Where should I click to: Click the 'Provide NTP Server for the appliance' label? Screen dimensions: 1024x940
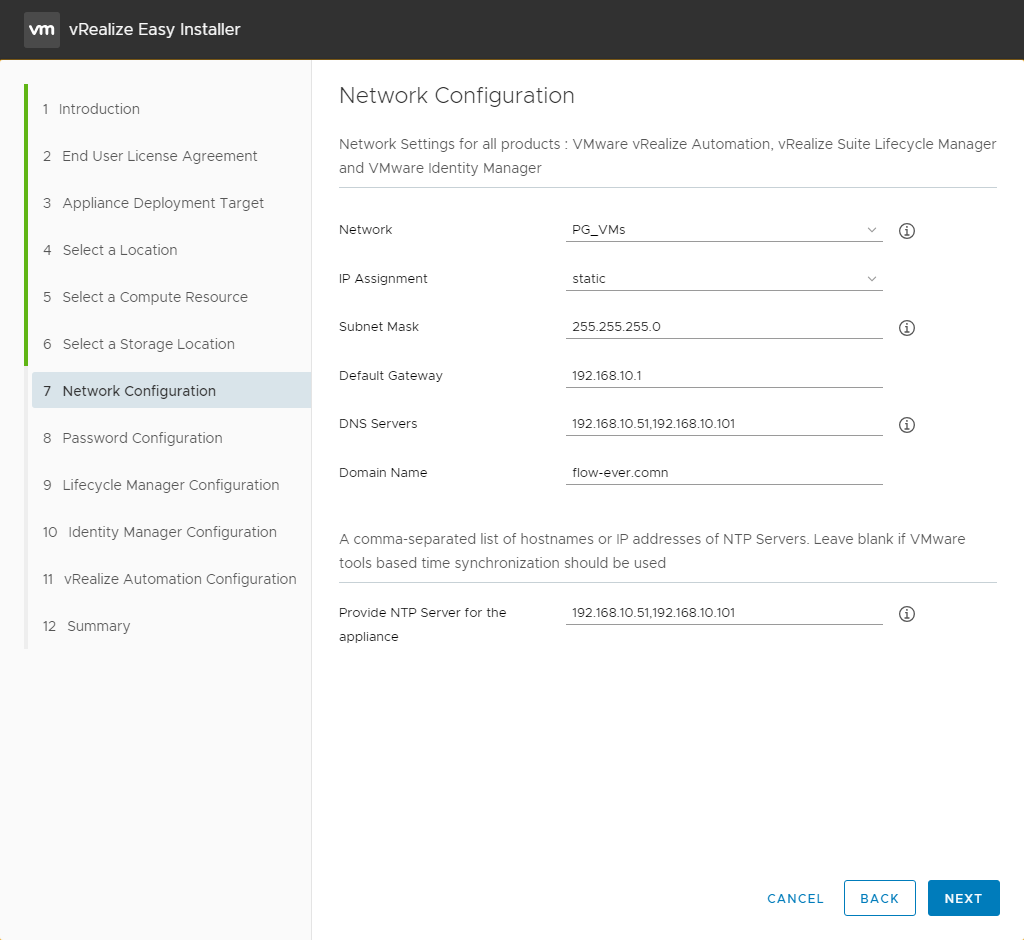(423, 624)
